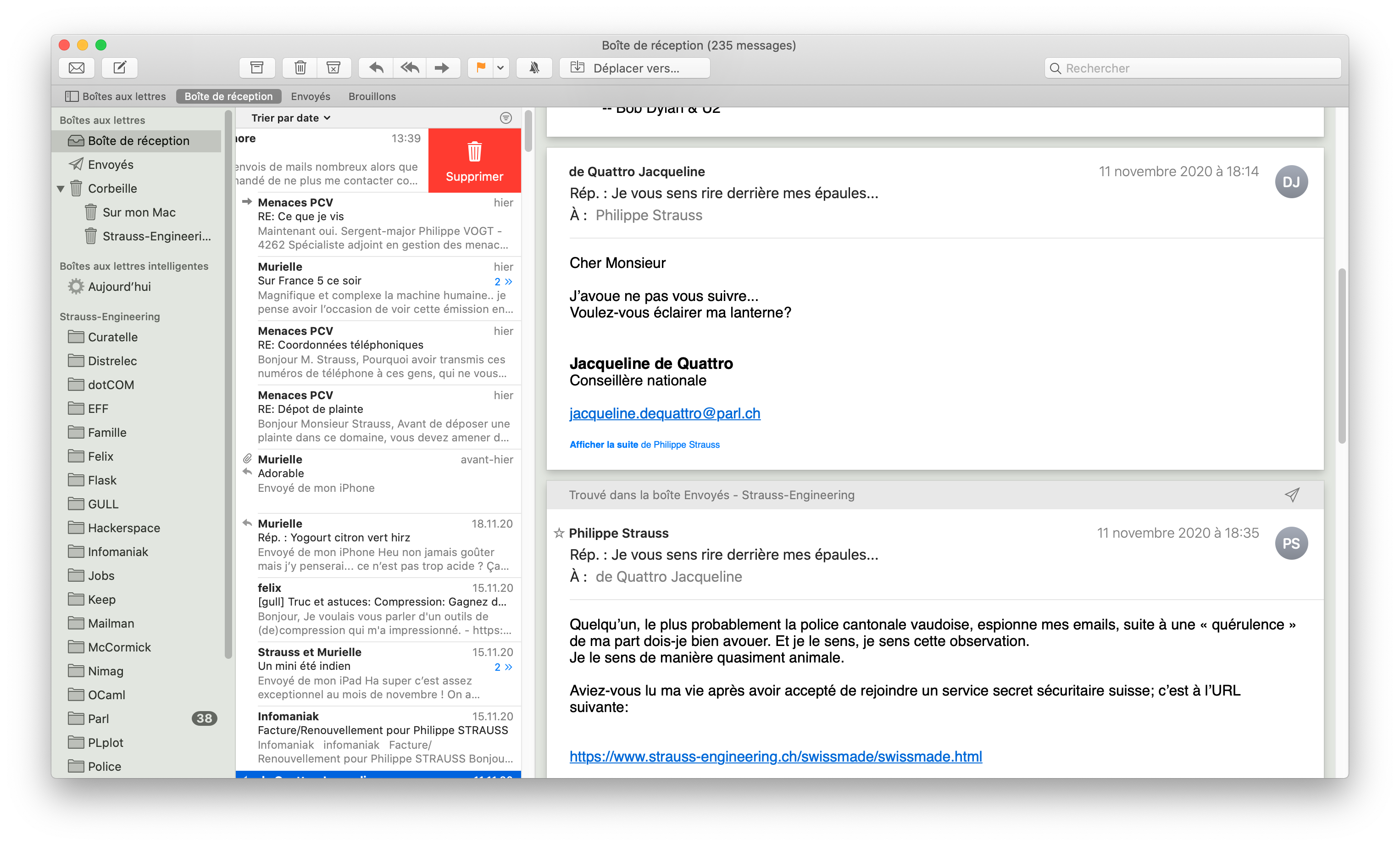Click the message list scrollbar

[x=528, y=131]
